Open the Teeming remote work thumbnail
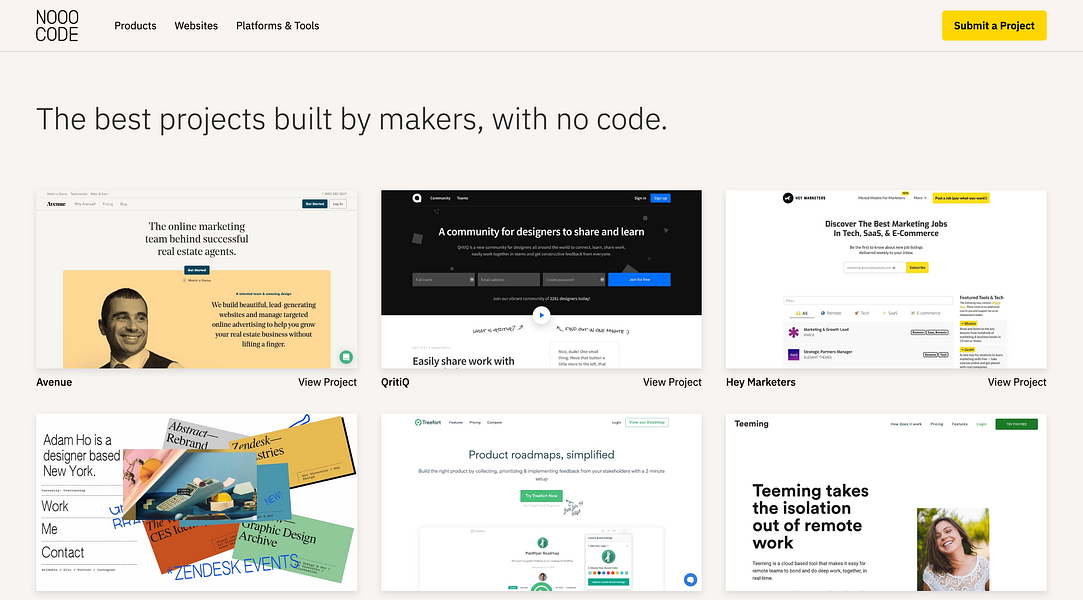1083x600 pixels. [886, 503]
